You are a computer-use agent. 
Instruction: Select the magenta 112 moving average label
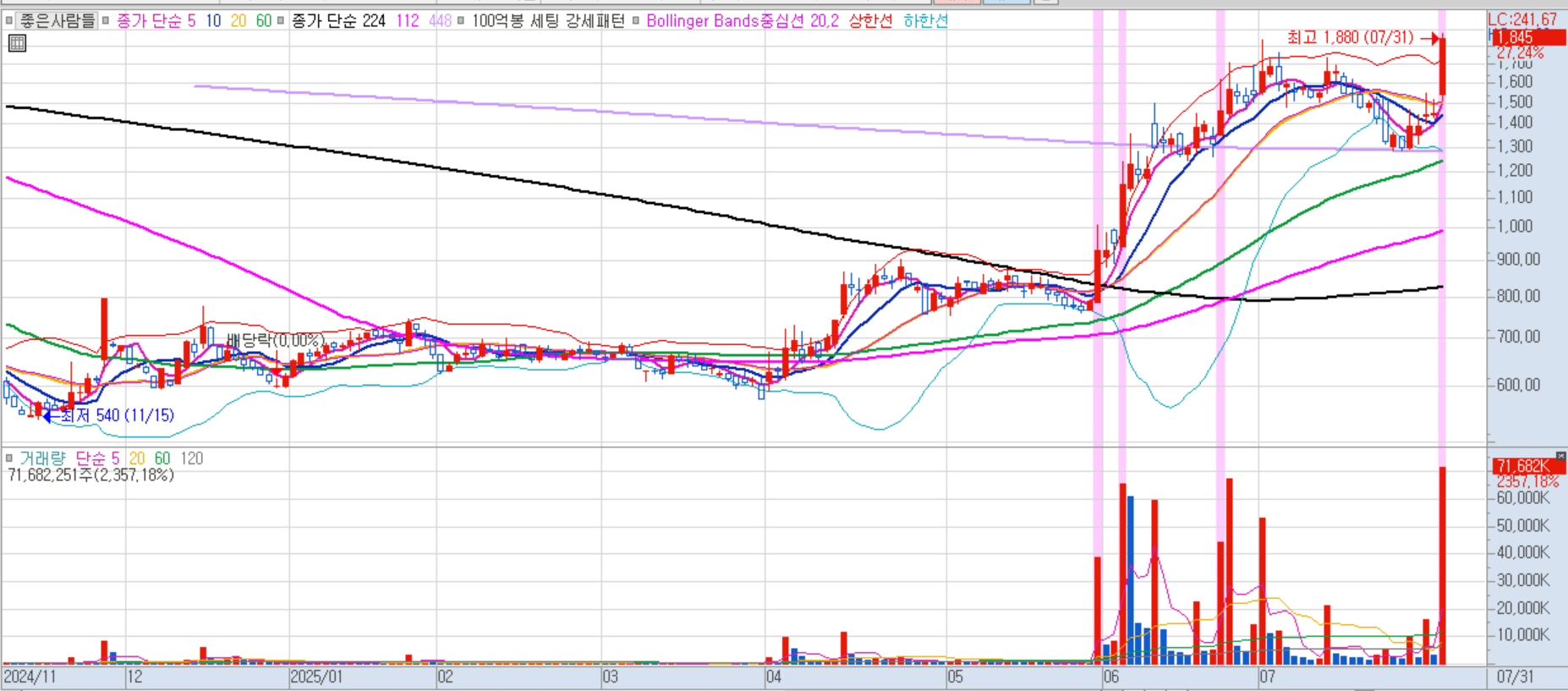coord(408,20)
